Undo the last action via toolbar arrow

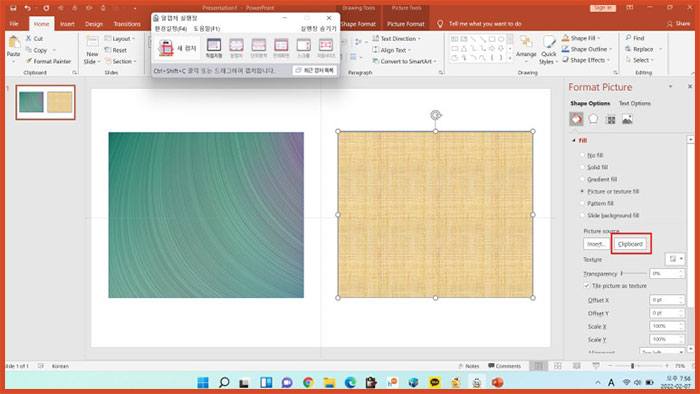(28, 8)
